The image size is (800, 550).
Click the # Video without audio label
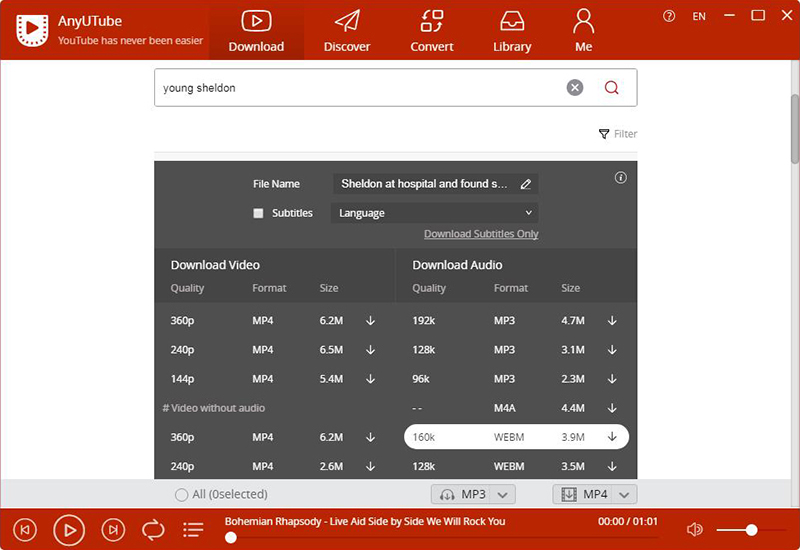coord(213,408)
